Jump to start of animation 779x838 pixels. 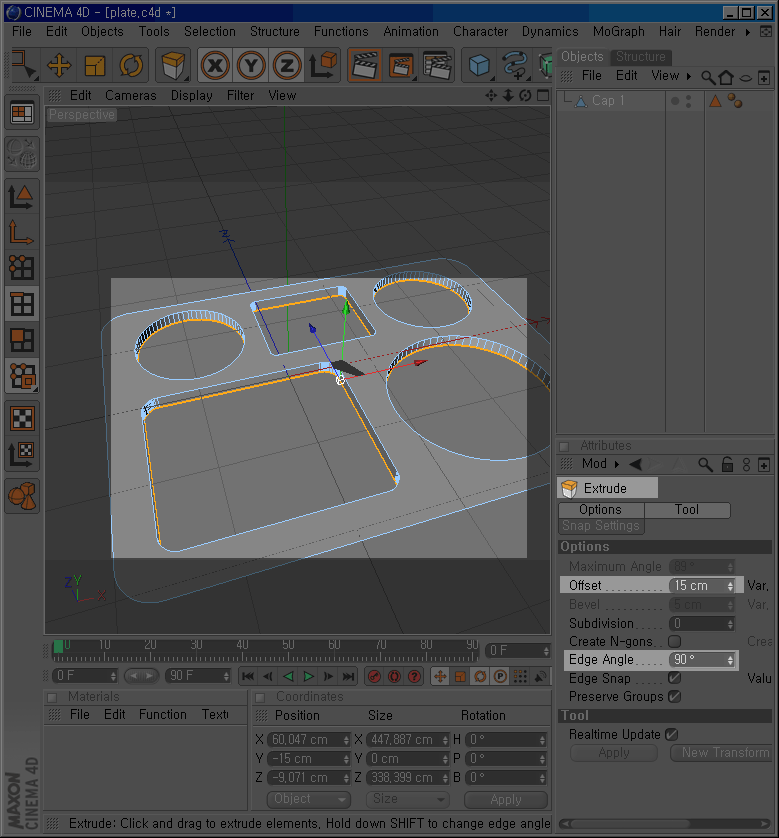248,677
